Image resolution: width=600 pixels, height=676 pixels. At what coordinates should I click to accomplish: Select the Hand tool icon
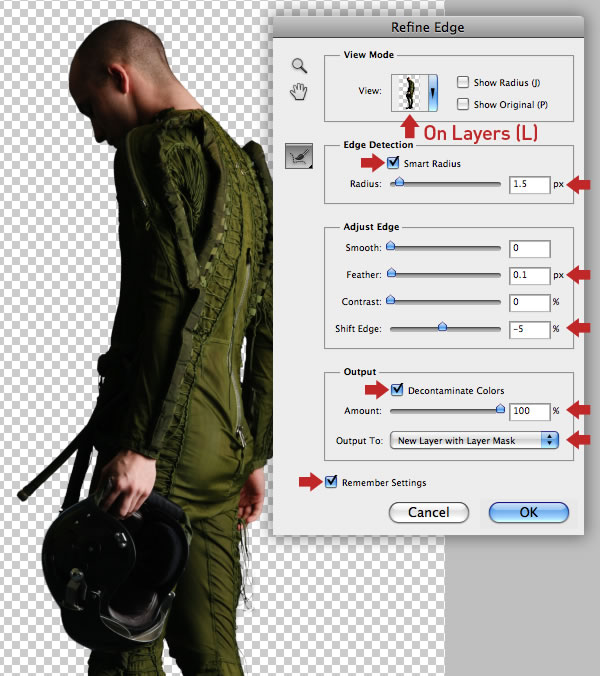298,92
